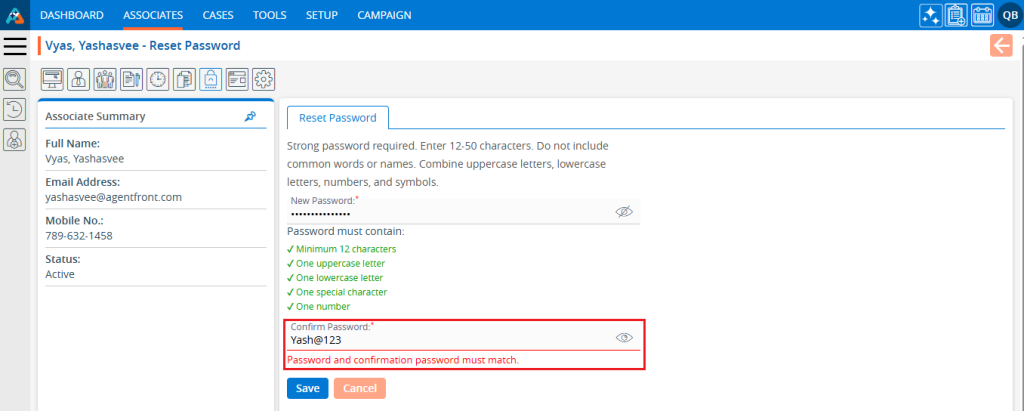The image size is (1024, 411).
Task: Open the CASES menu
Action: pyautogui.click(x=218, y=15)
